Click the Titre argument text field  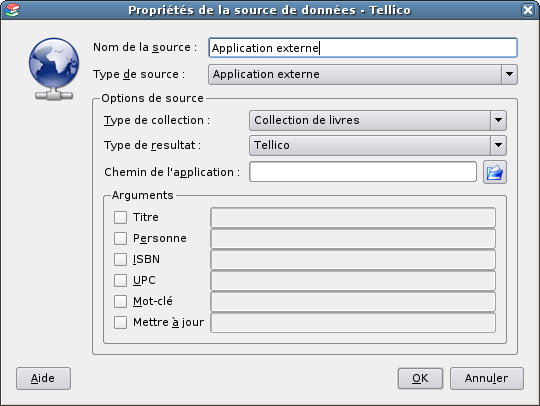coord(353,217)
